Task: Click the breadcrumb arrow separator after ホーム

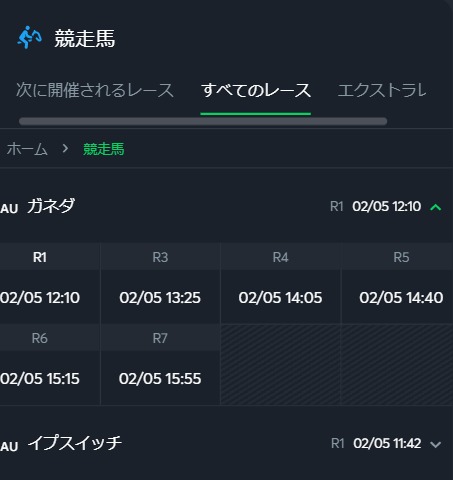Action: [65, 149]
